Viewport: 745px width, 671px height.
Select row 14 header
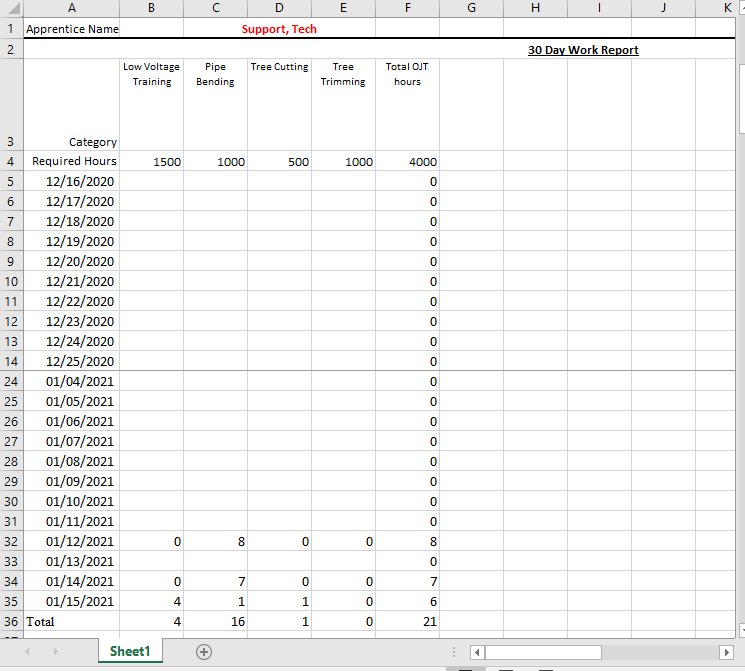click(11, 361)
